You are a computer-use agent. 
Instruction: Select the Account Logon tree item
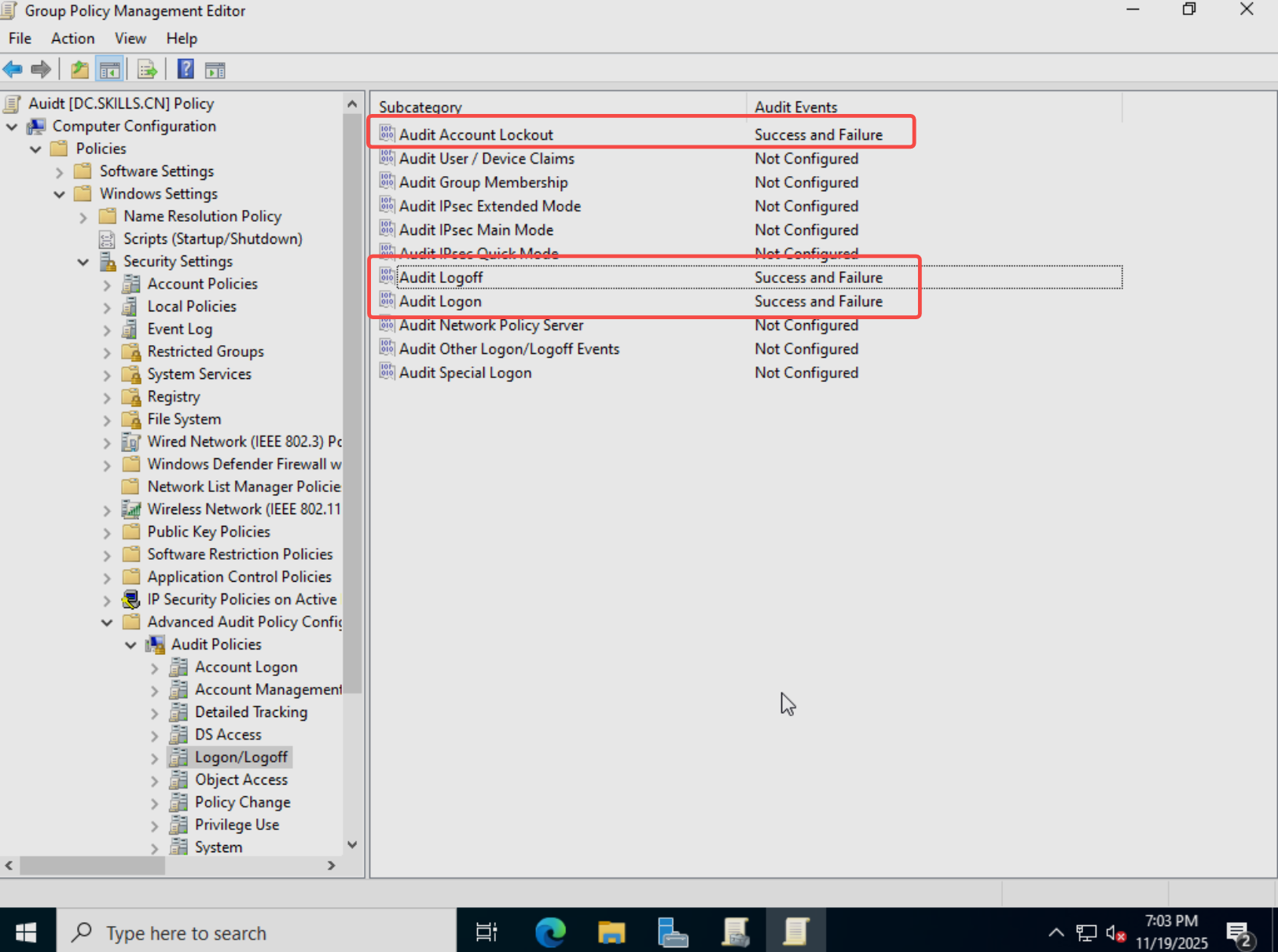click(x=246, y=667)
